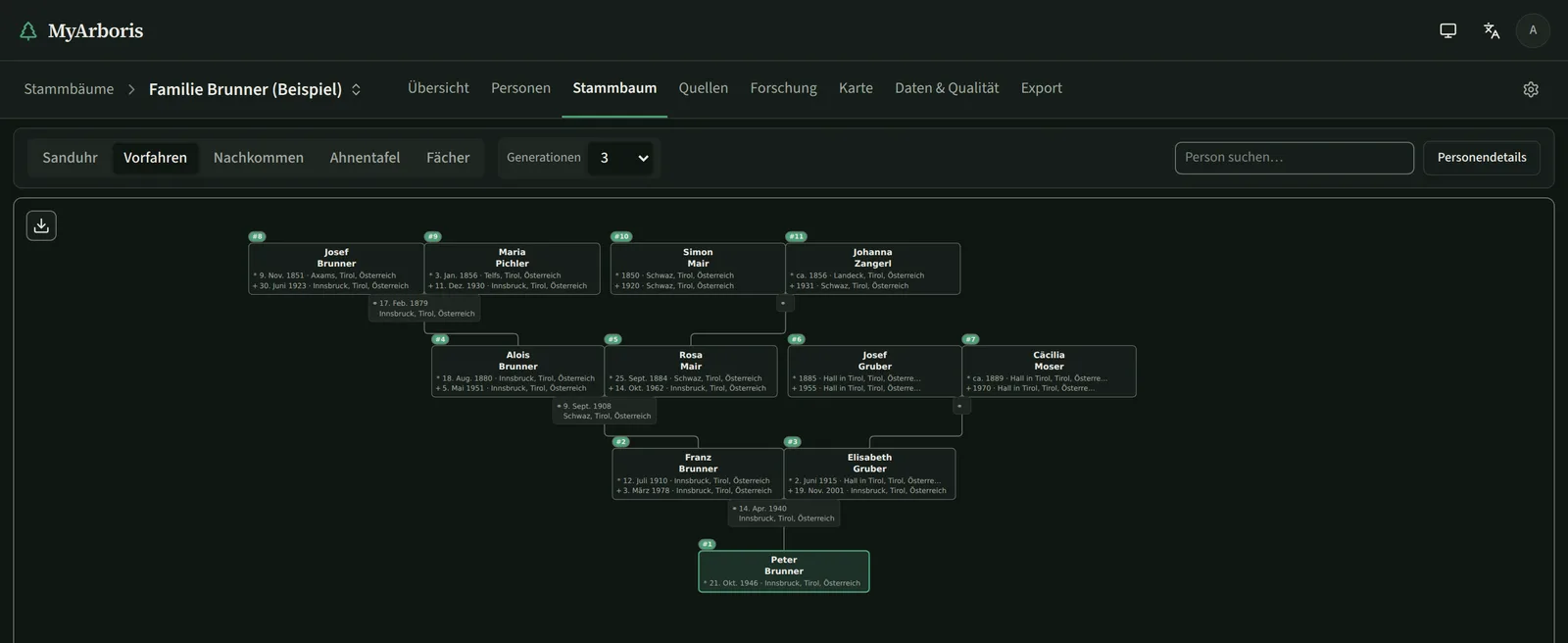Click the #6 badge above Josef Gruber
This screenshot has width=1568, height=643.
point(797,339)
